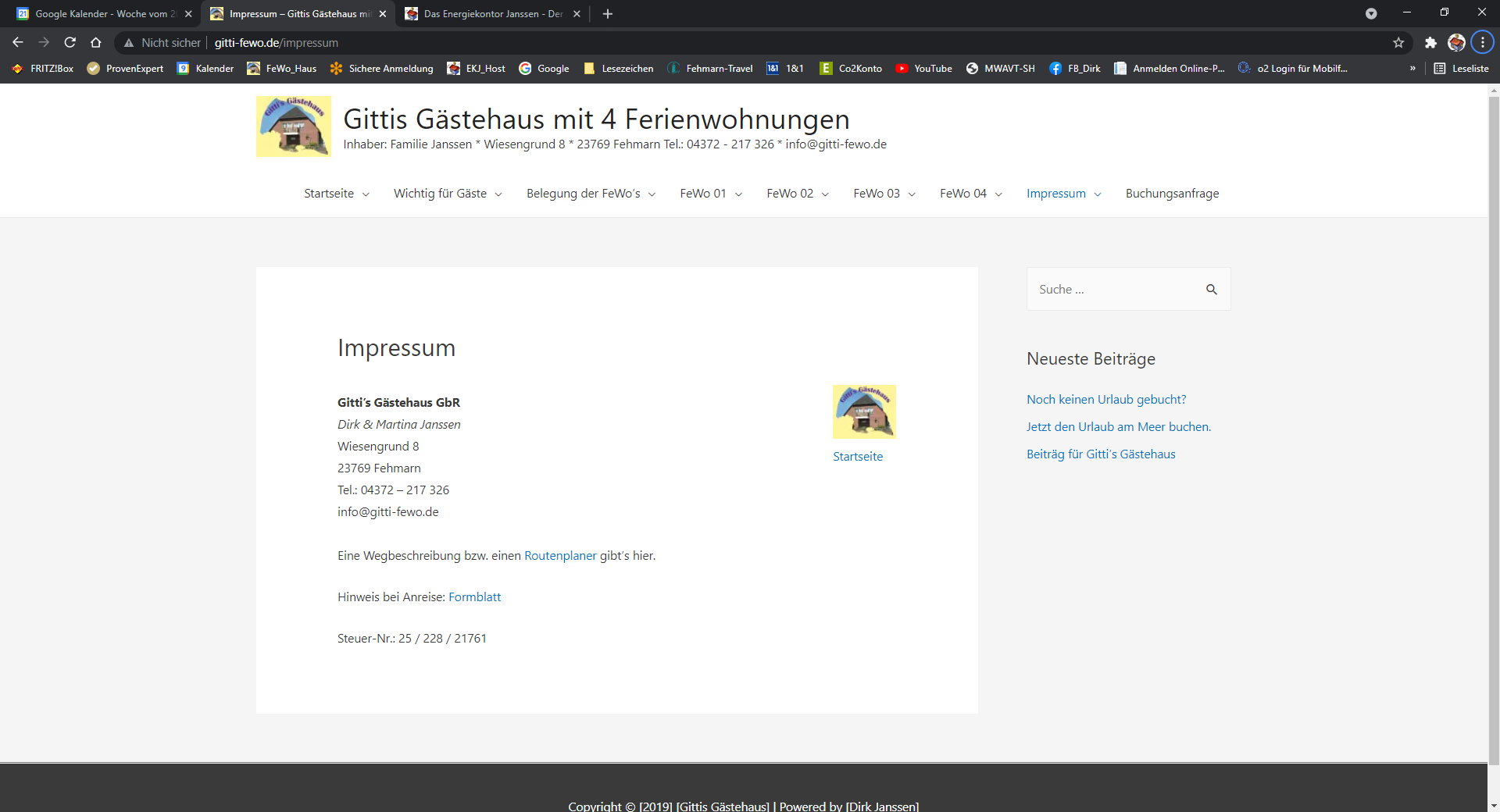
Task: Click the Gittis Gästehaus header logo
Action: (294, 127)
